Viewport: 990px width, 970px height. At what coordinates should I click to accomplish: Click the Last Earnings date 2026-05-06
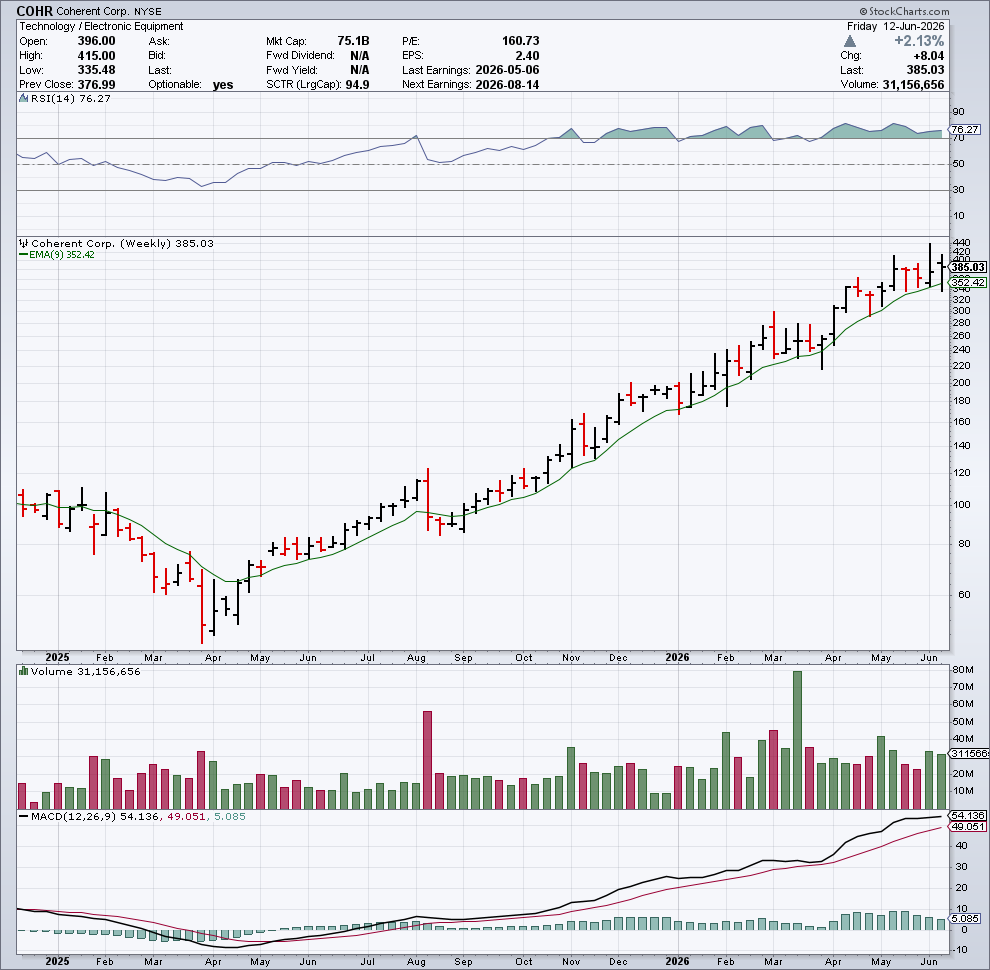(507, 70)
